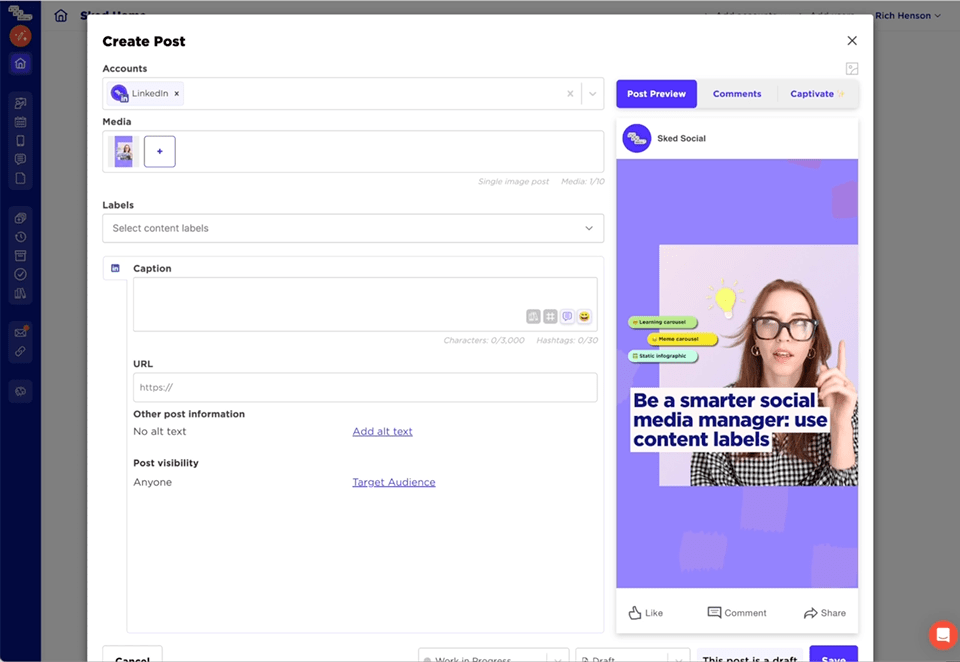The width and height of the screenshot is (960, 662).
Task: Add more media with the plus button
Action: pyautogui.click(x=160, y=151)
